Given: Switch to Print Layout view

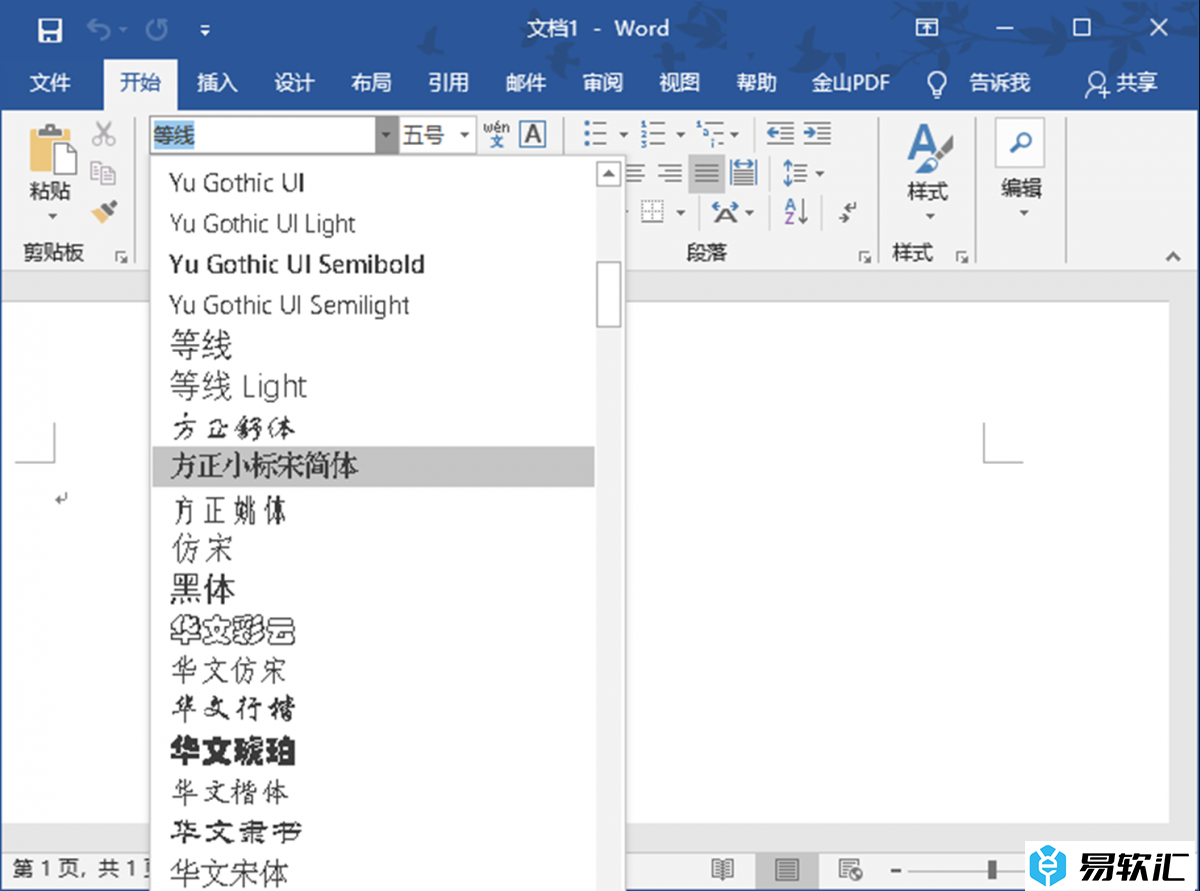Looking at the screenshot, I should [787, 869].
